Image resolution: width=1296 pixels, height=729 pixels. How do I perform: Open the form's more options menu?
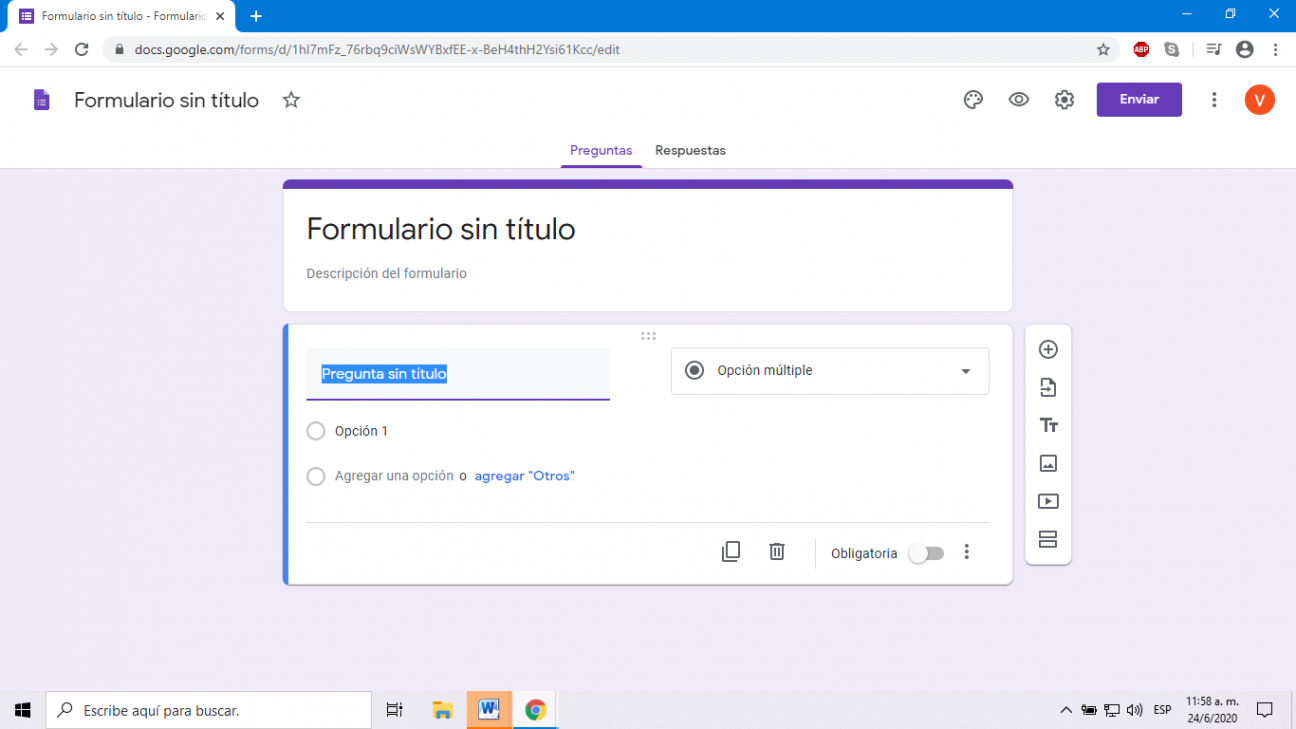tap(1214, 100)
